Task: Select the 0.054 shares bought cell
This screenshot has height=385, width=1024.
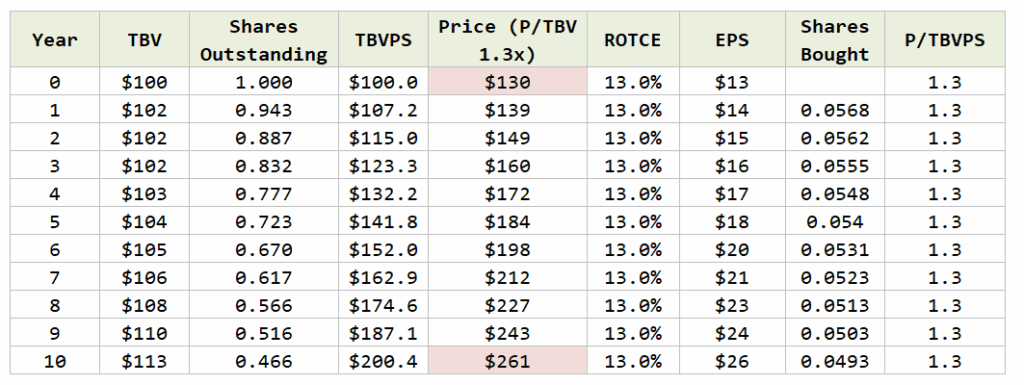Action: click(x=835, y=221)
